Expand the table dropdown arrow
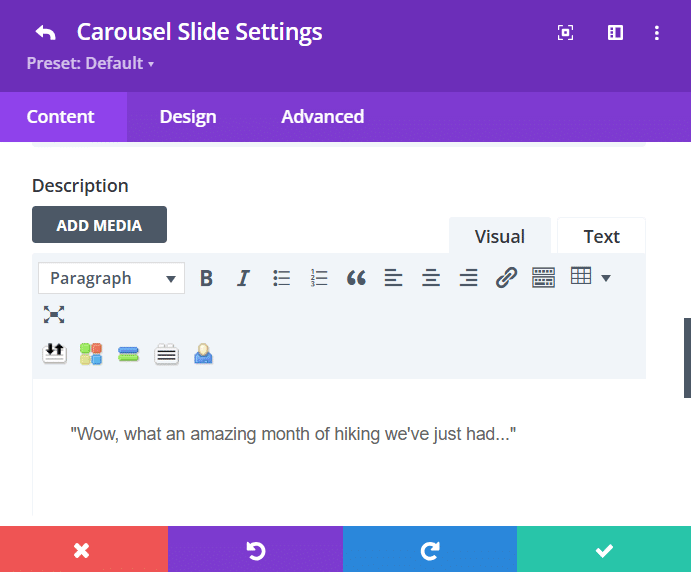 point(606,278)
